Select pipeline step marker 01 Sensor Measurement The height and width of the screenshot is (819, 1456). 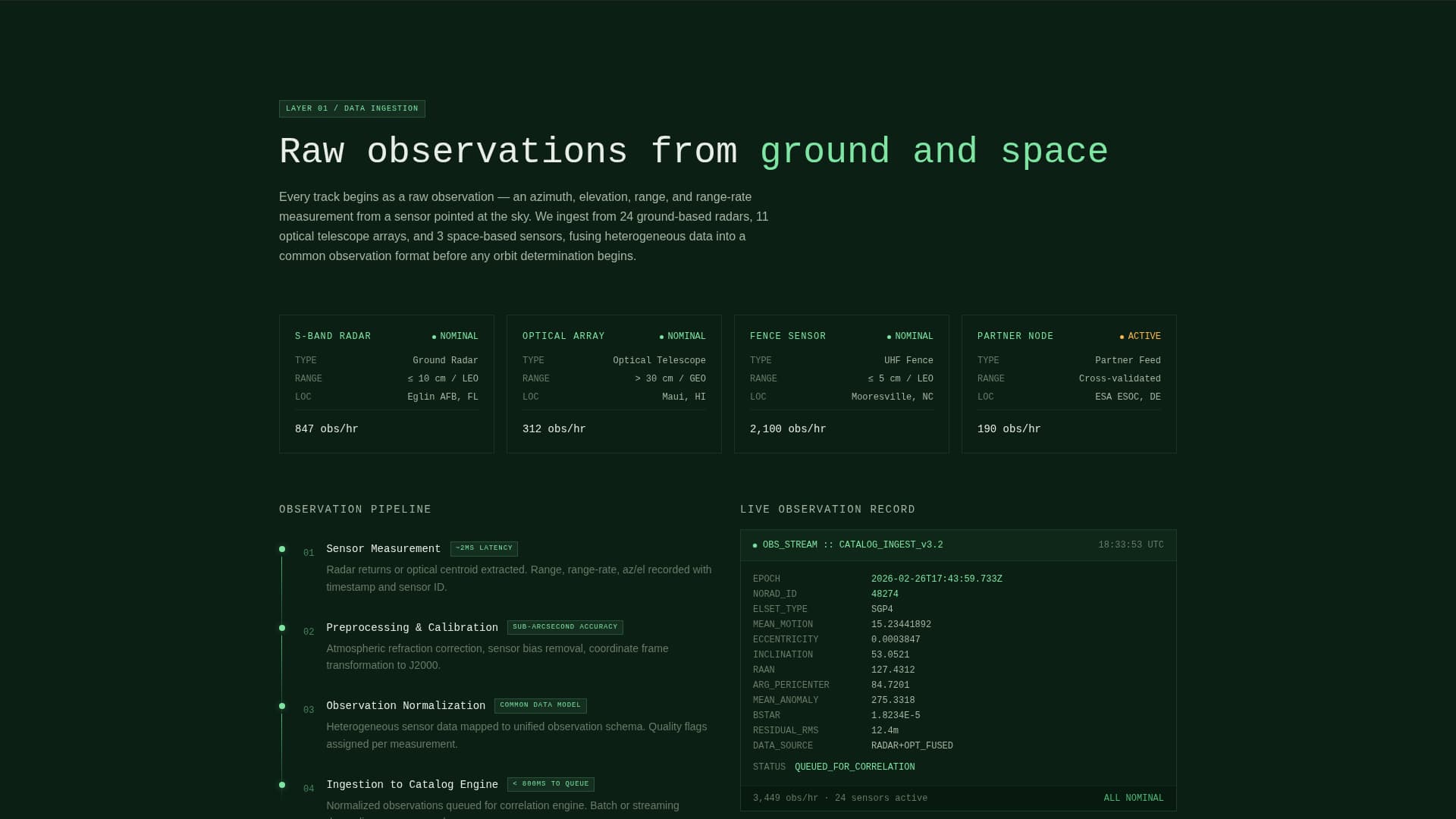tap(282, 548)
